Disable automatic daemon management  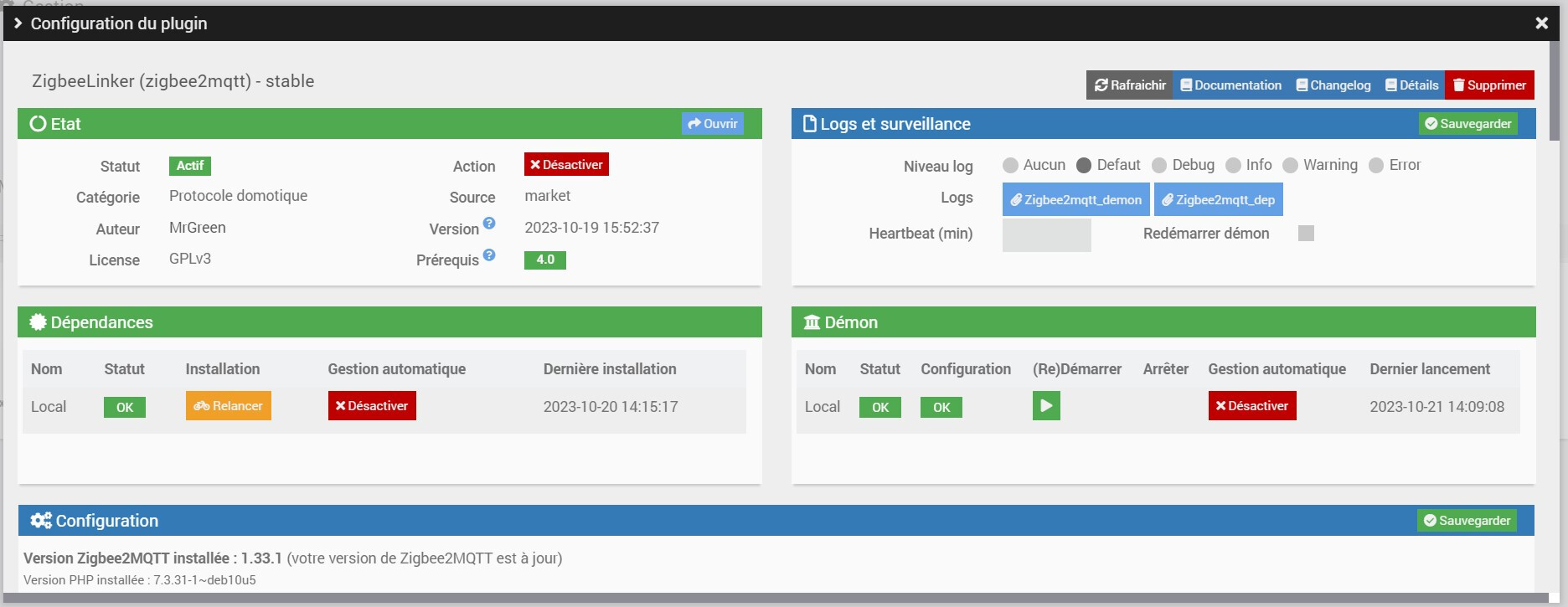[x=1252, y=406]
